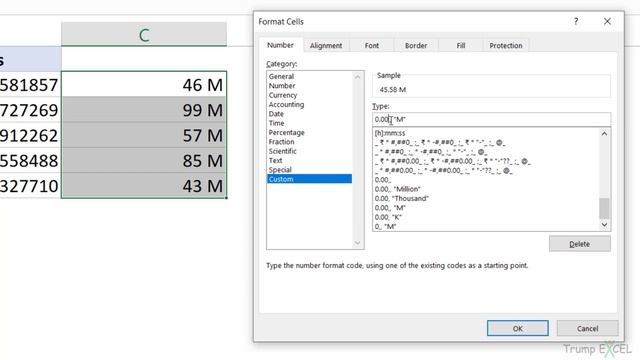Select the General category
This screenshot has width=640, height=360.
309,76
